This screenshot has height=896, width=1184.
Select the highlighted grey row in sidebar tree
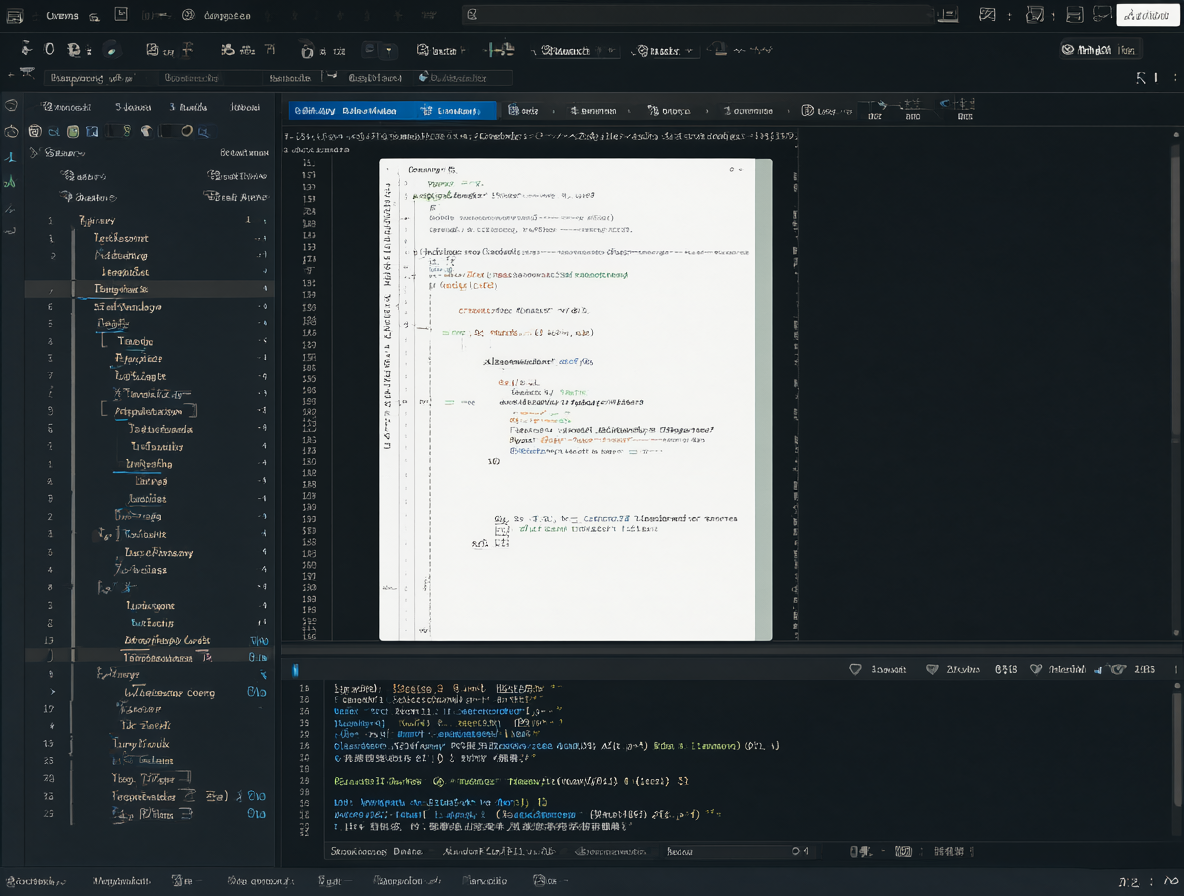pos(150,288)
